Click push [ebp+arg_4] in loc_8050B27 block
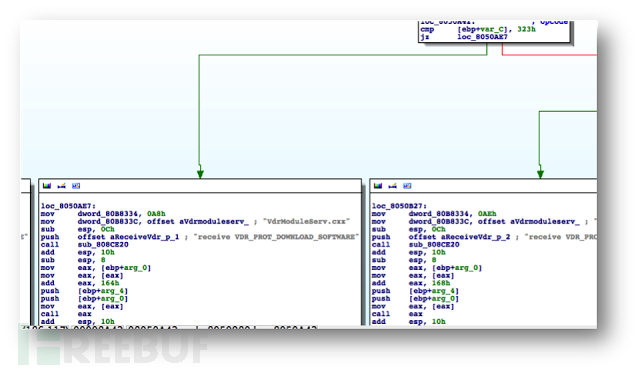 tap(416, 291)
